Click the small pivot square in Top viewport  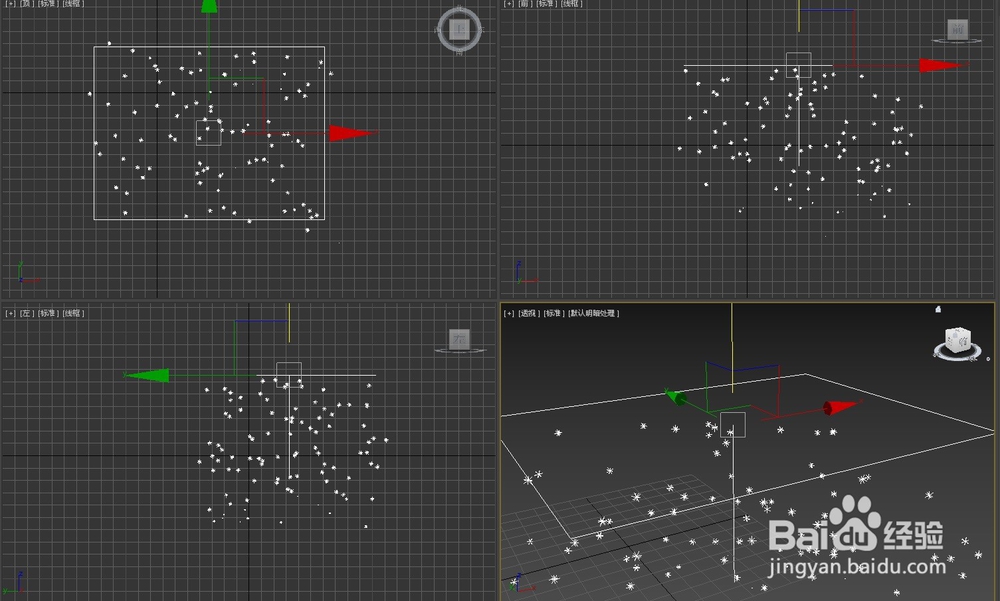tap(209, 133)
